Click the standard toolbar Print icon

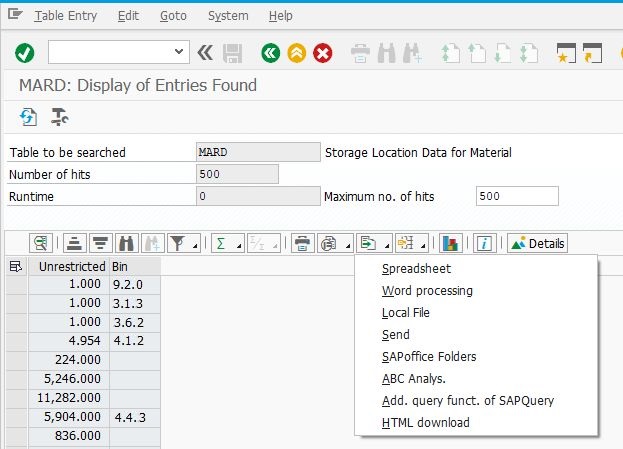point(360,53)
